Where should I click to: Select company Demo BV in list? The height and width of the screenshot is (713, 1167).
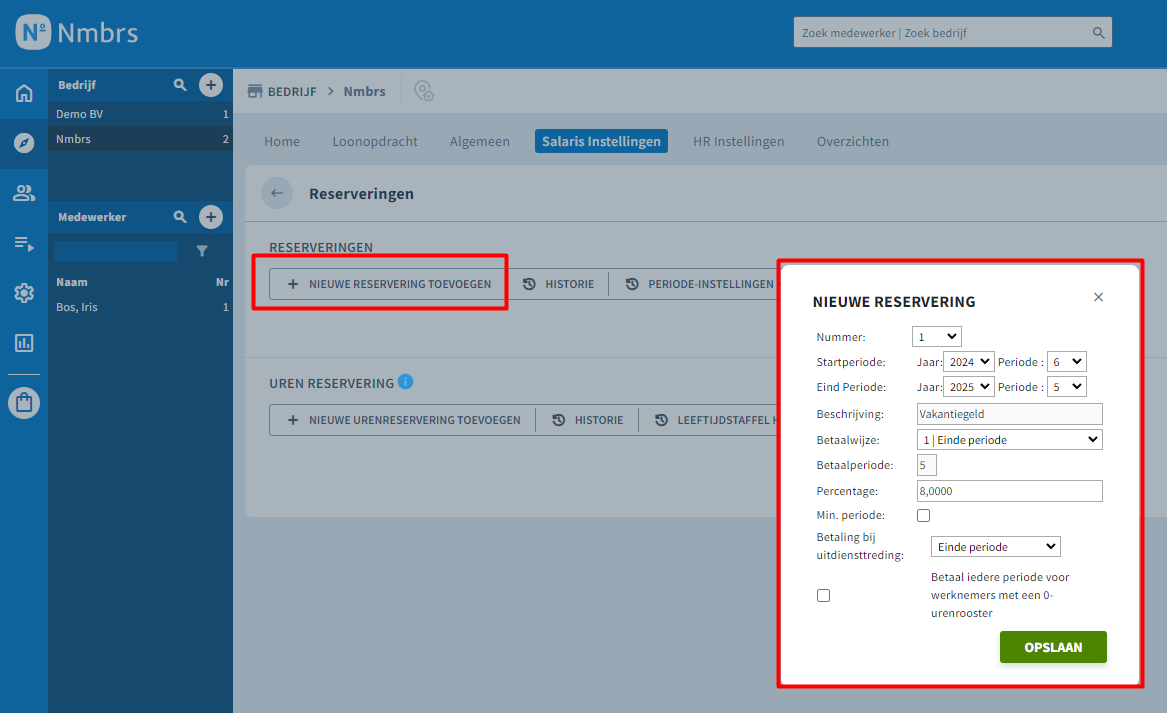point(141,114)
